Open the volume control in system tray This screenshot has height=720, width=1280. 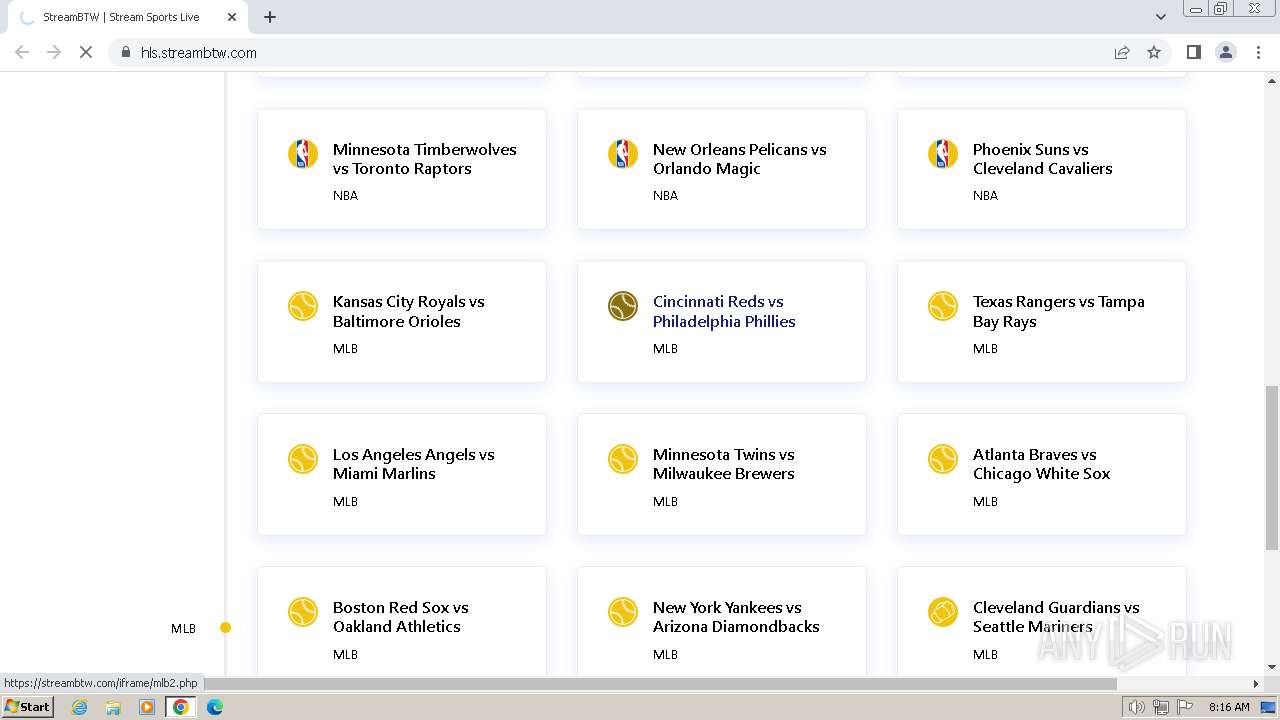click(1136, 707)
